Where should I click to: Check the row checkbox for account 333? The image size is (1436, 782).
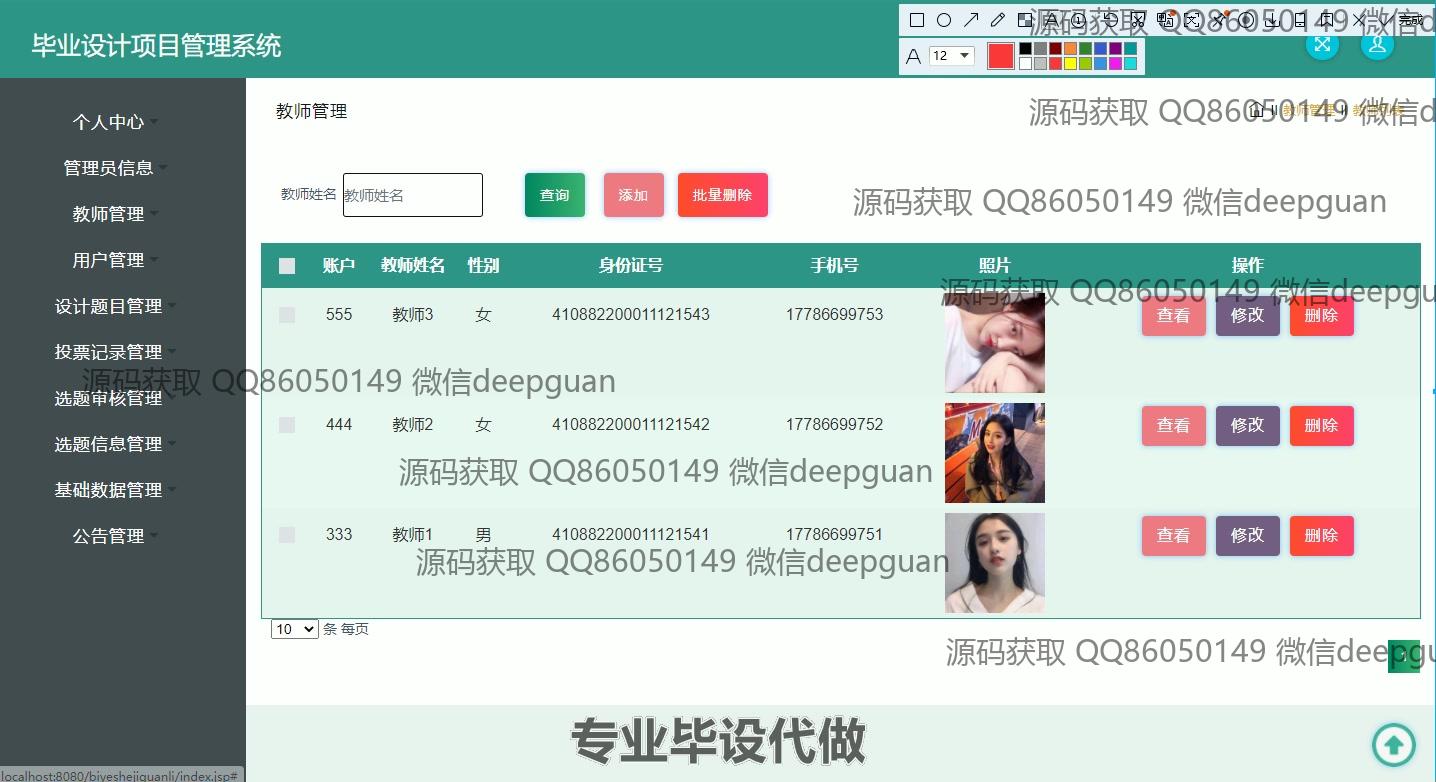click(x=287, y=535)
